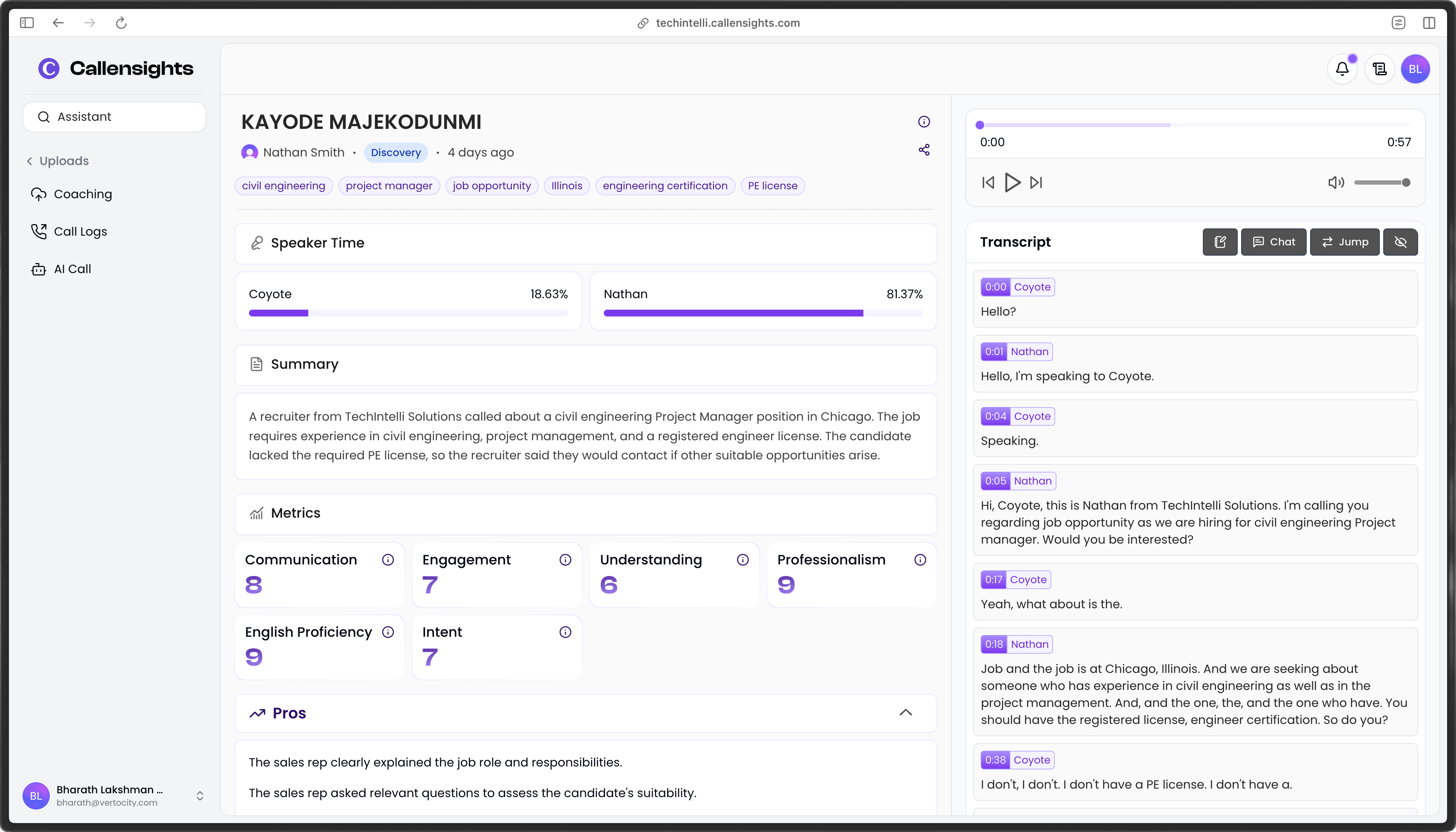Click the call info icon next to the title

tap(924, 122)
